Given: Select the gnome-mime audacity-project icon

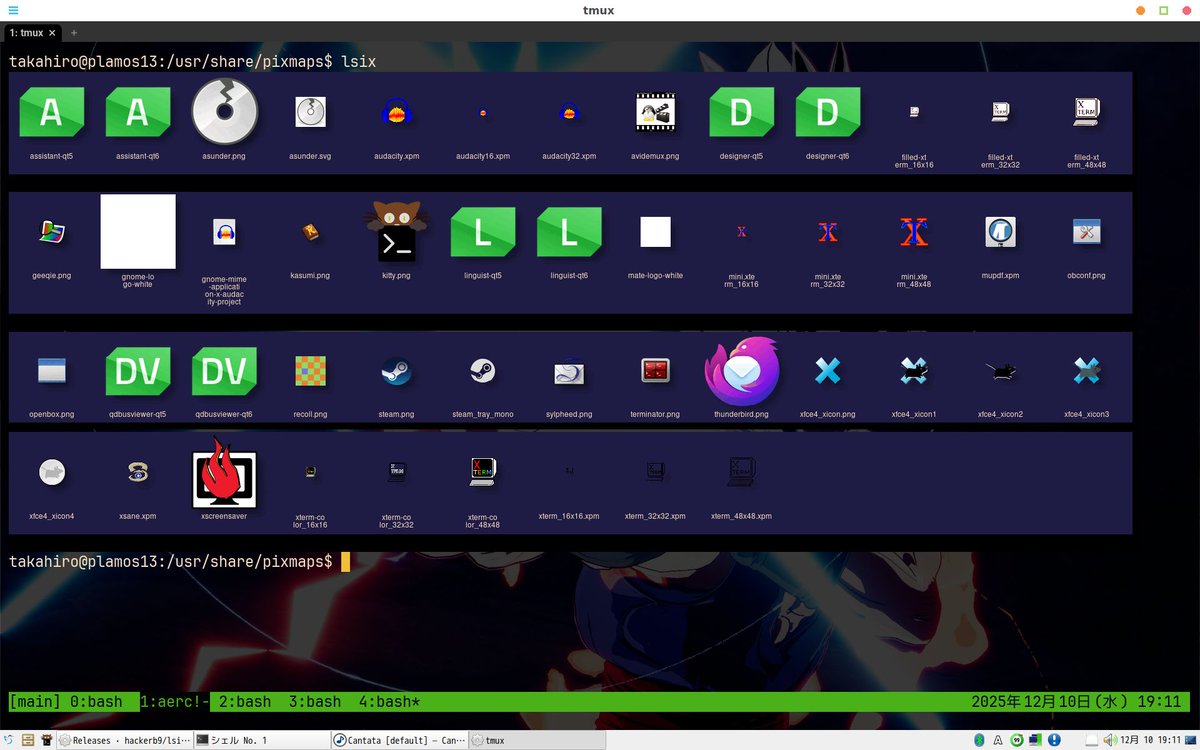Looking at the screenshot, I should pos(224,232).
